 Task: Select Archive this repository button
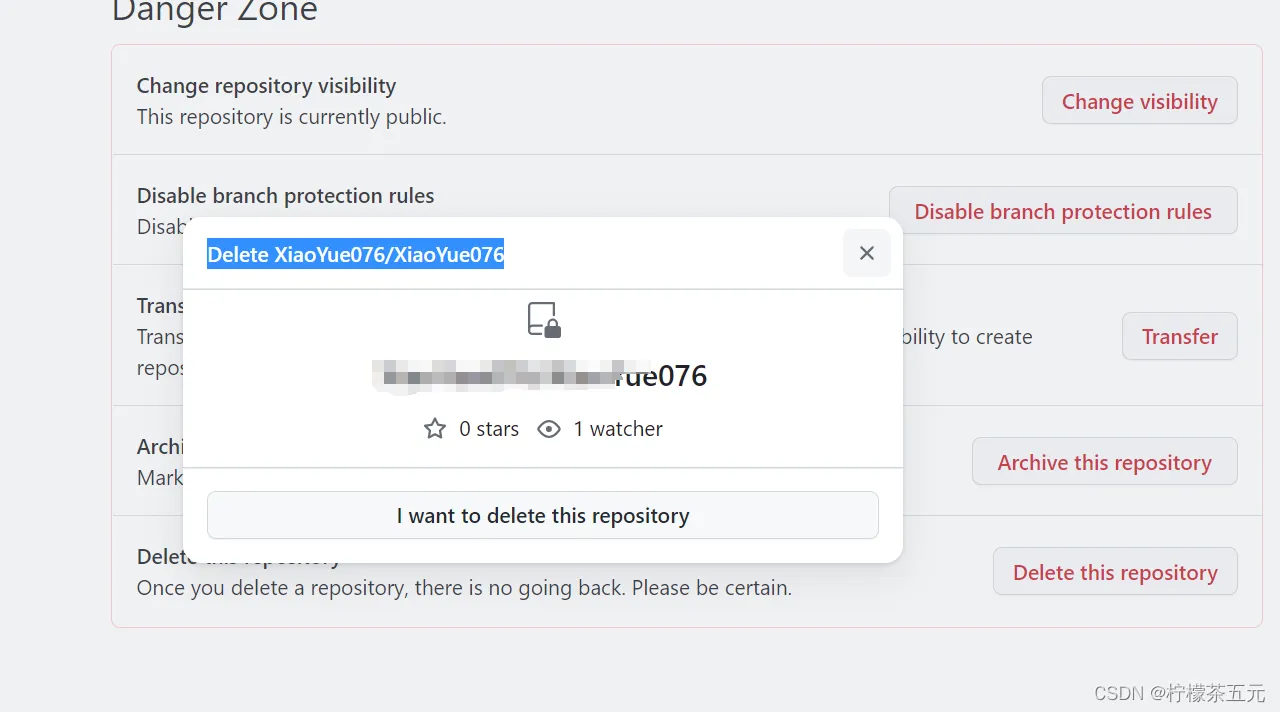pos(1104,462)
